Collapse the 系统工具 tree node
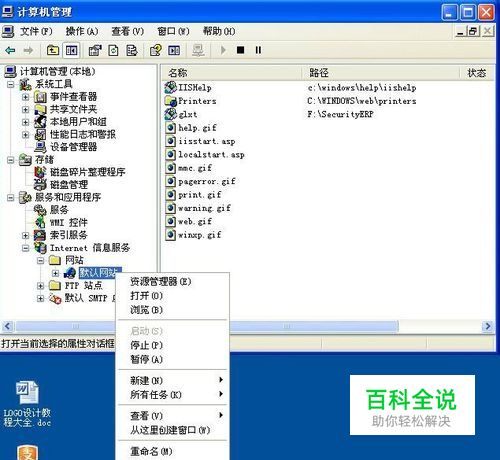 (11, 84)
